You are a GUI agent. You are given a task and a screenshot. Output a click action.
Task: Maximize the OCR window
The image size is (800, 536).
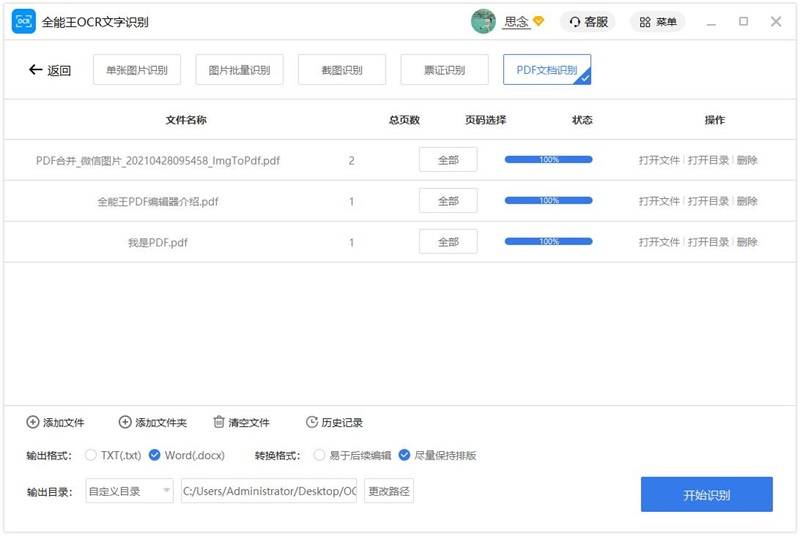743,21
